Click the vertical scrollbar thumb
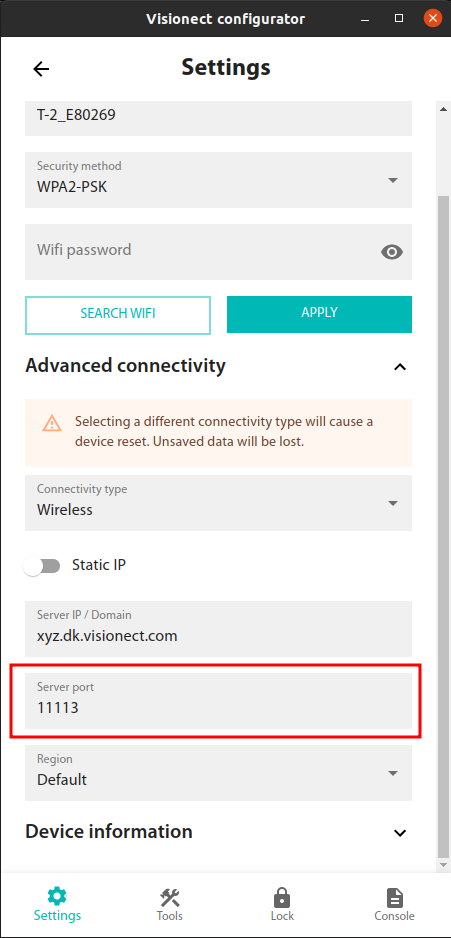The image size is (451, 938). pos(443,526)
